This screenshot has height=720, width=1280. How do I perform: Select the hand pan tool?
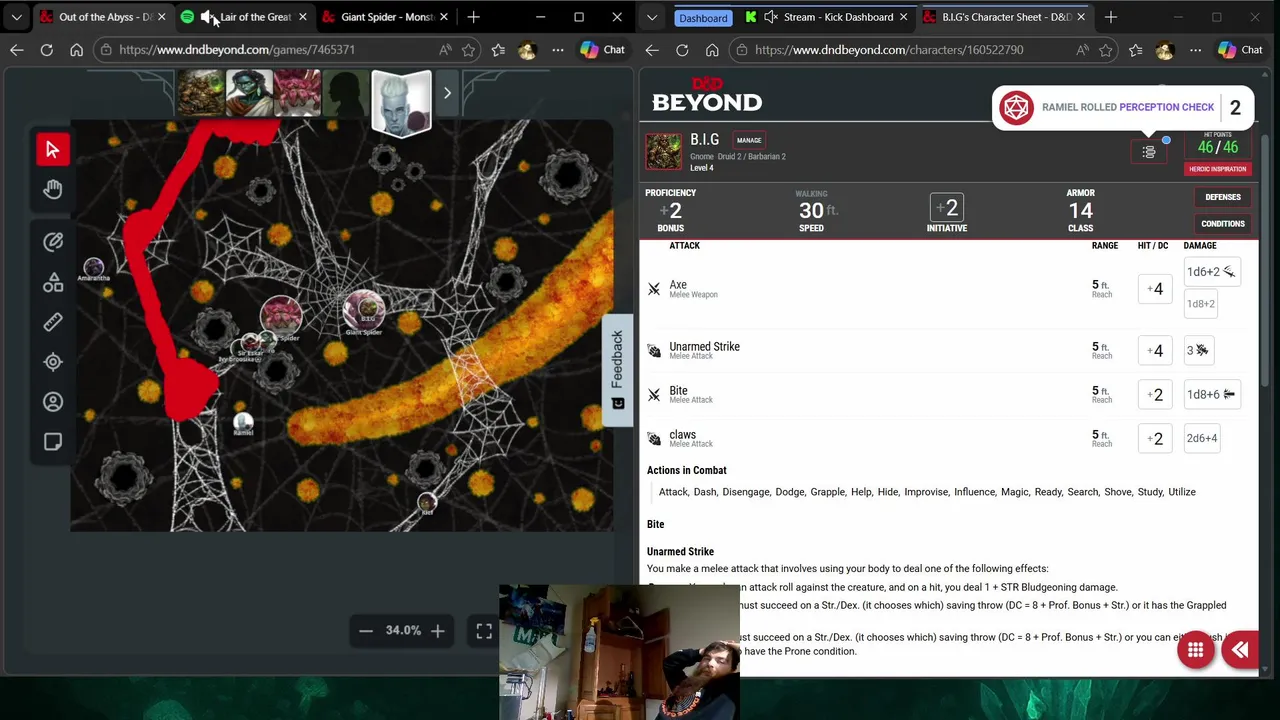pyautogui.click(x=52, y=189)
